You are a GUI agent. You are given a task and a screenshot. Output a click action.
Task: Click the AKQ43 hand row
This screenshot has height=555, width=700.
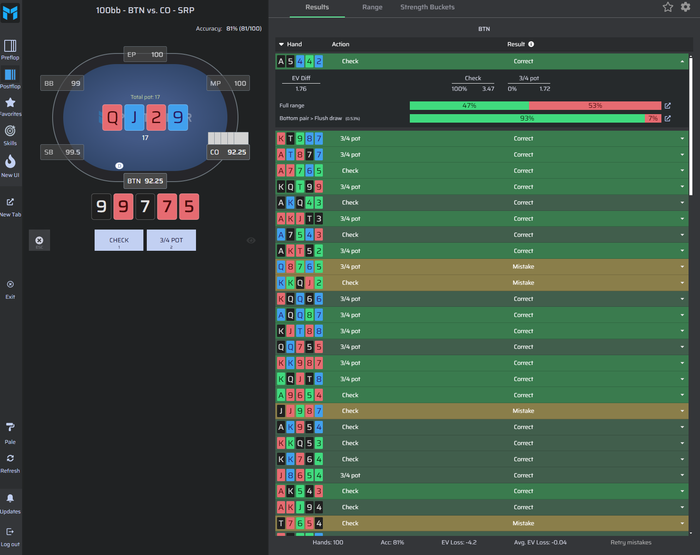[x=482, y=203]
